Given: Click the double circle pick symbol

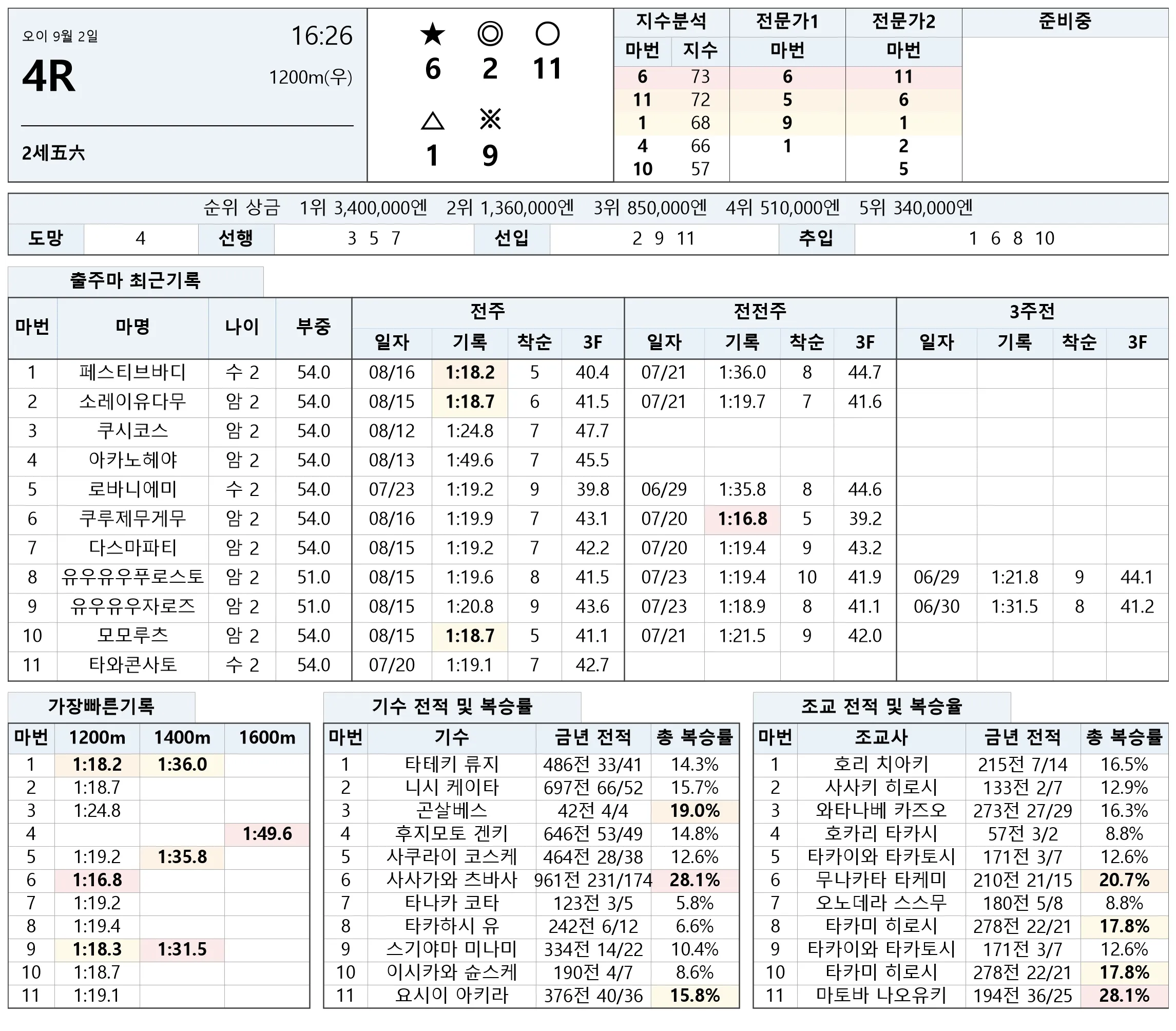Looking at the screenshot, I should pyautogui.click(x=490, y=34).
